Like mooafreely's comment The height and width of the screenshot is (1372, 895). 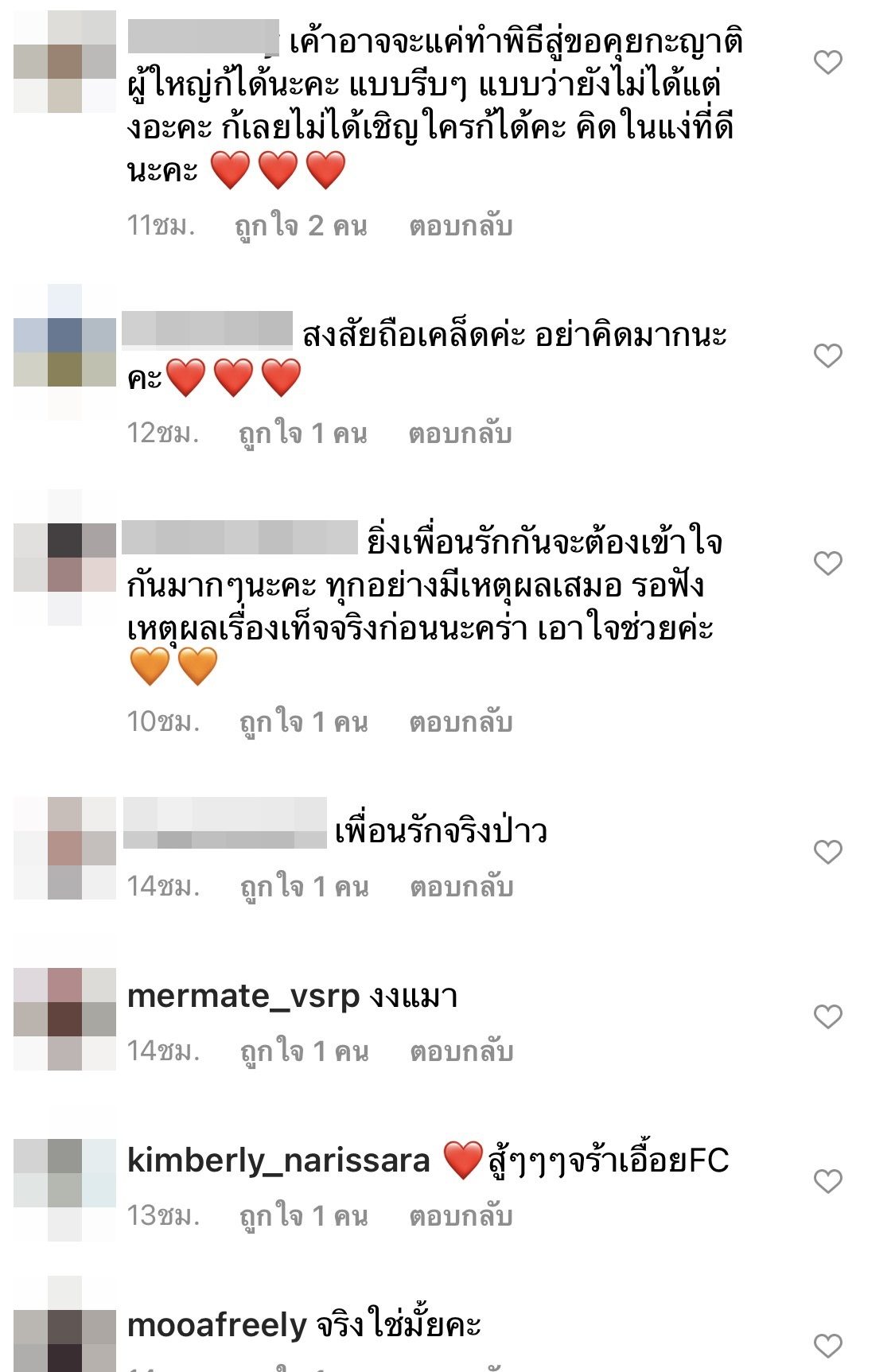[828, 1346]
